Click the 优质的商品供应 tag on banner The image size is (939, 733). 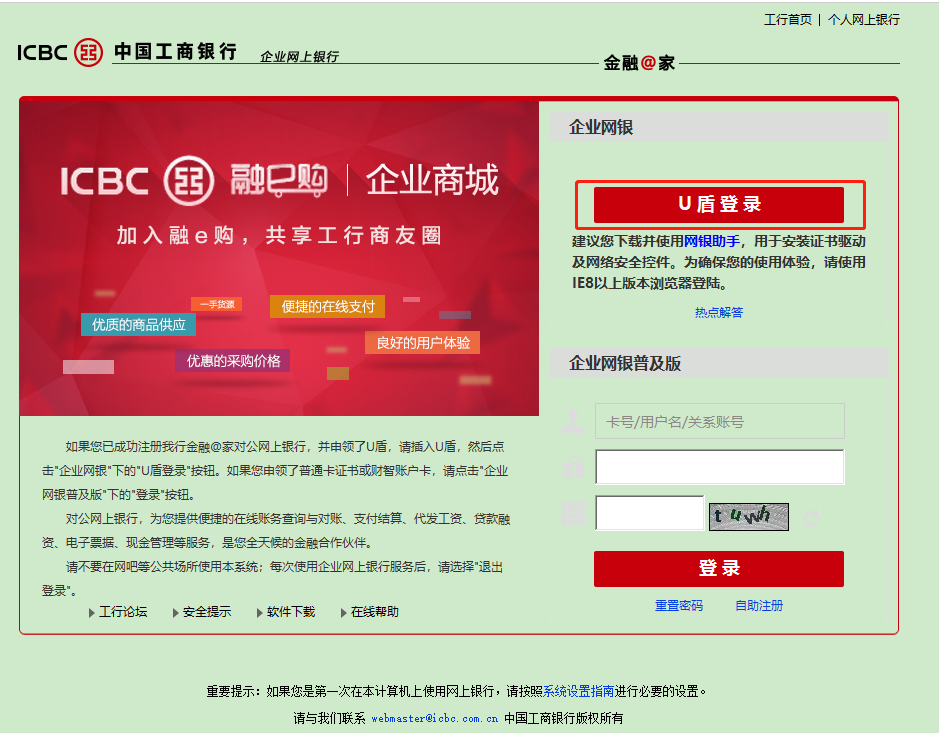[x=138, y=325]
